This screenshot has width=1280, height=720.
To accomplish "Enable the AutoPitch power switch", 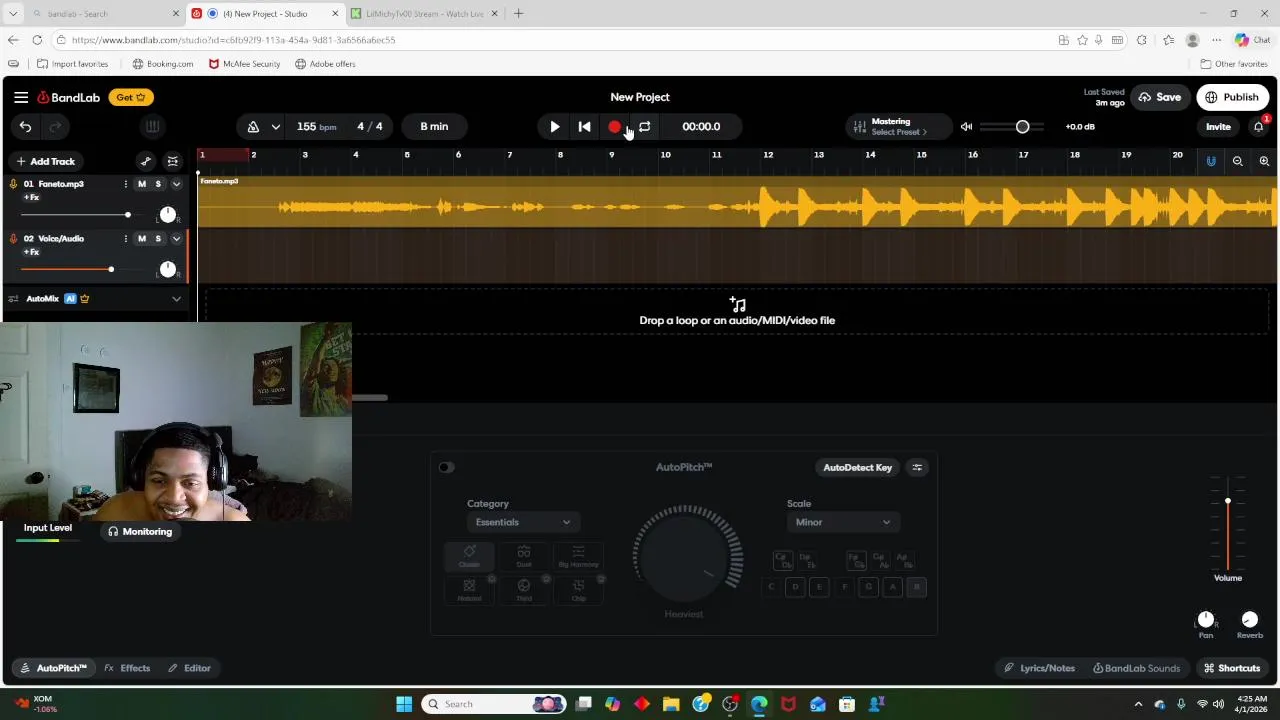I will point(446,467).
